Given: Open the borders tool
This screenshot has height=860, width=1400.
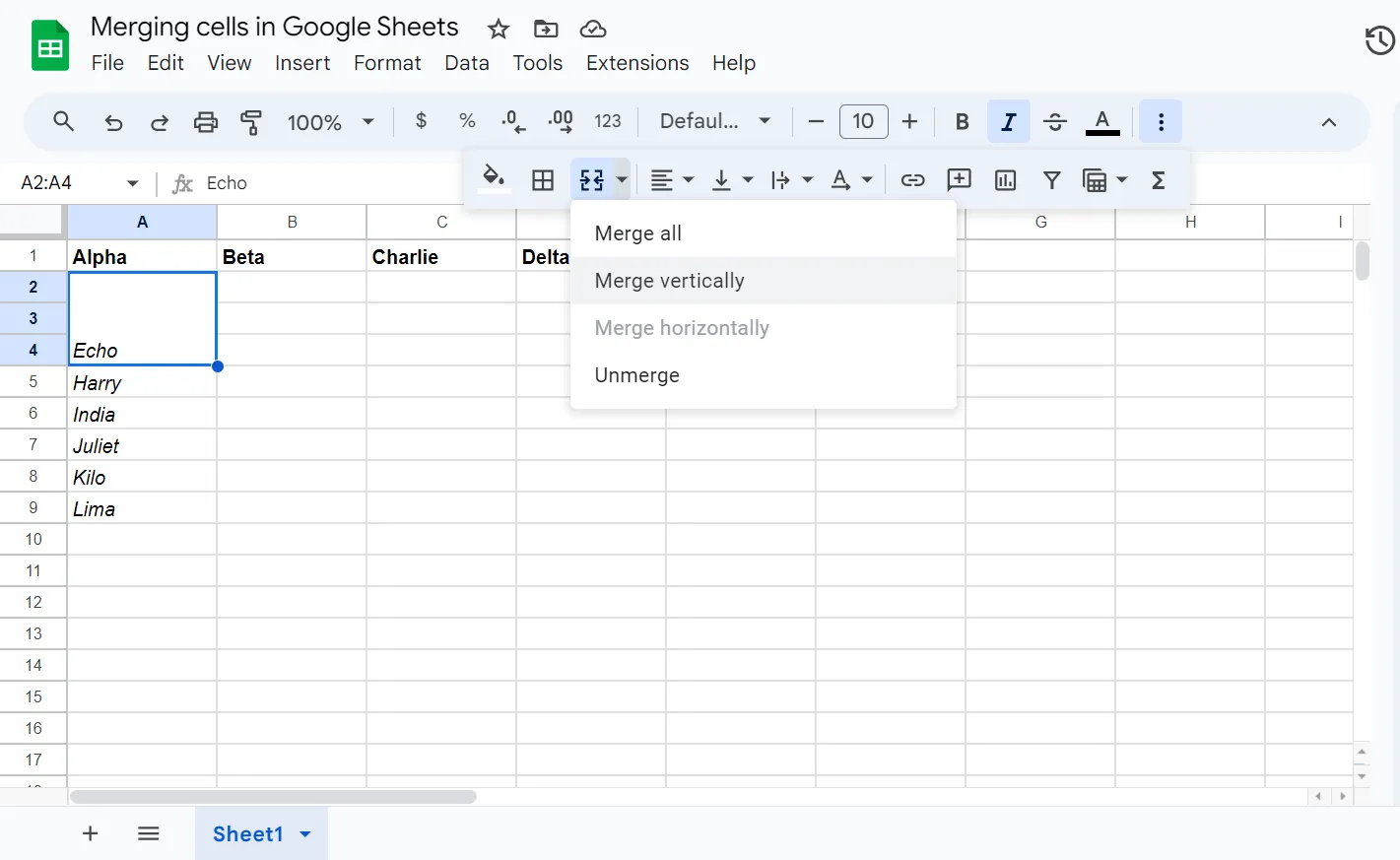Looking at the screenshot, I should pyautogui.click(x=543, y=180).
